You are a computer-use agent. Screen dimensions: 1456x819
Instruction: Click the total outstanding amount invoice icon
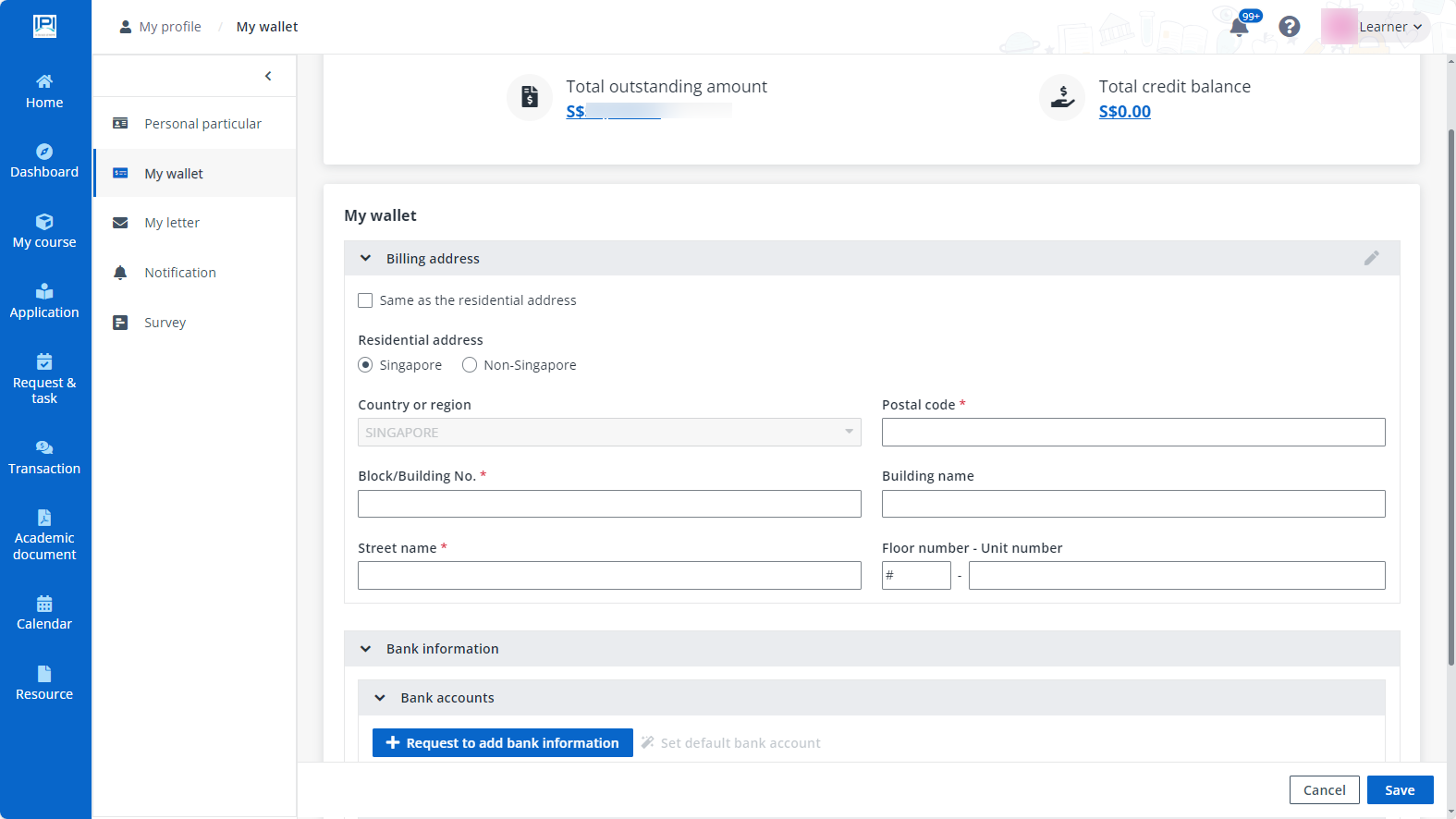tap(530, 97)
